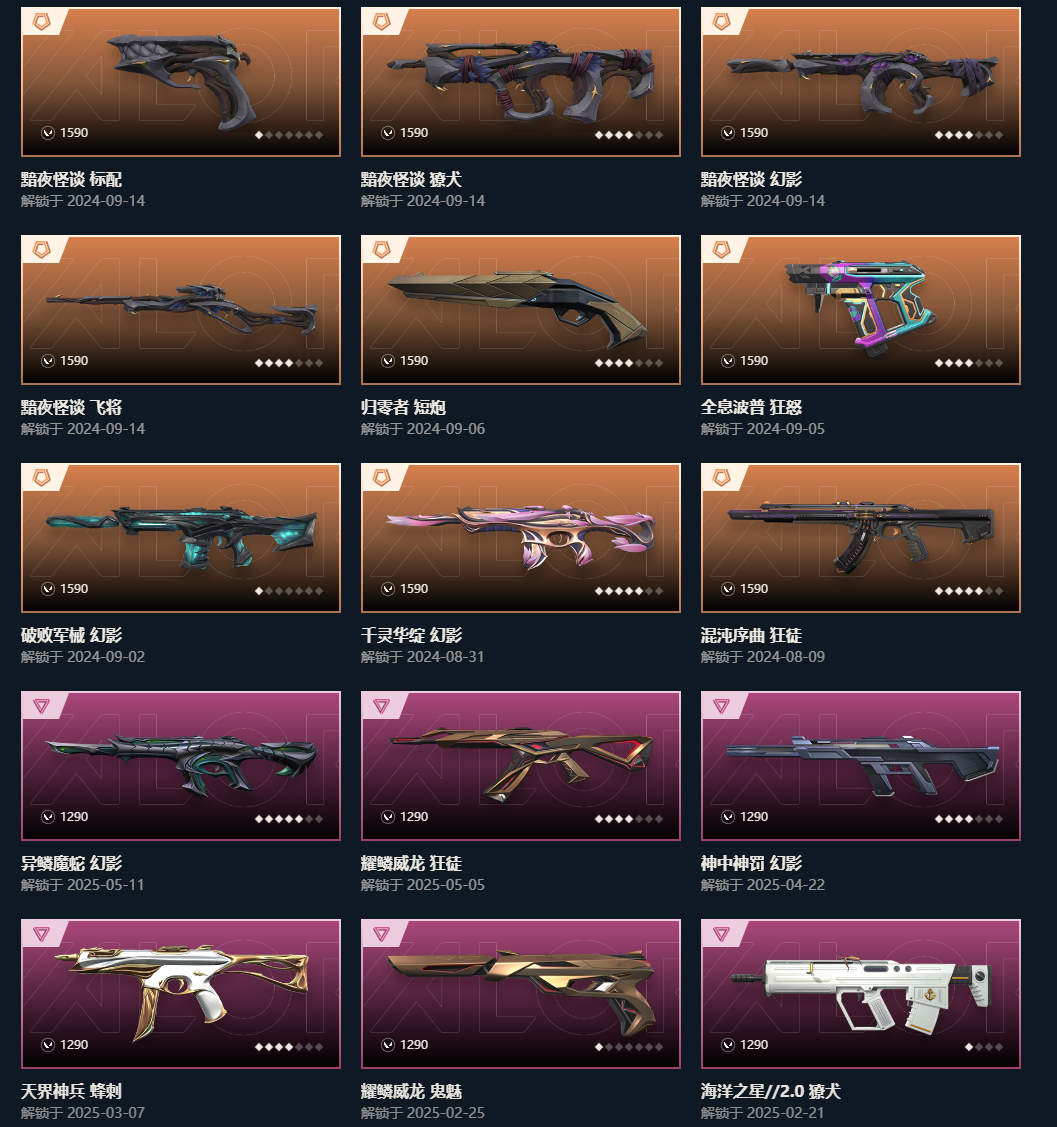Click VP currency icon on 全息波普 狂怒 card
The height and width of the screenshot is (1127, 1057).
(x=728, y=361)
